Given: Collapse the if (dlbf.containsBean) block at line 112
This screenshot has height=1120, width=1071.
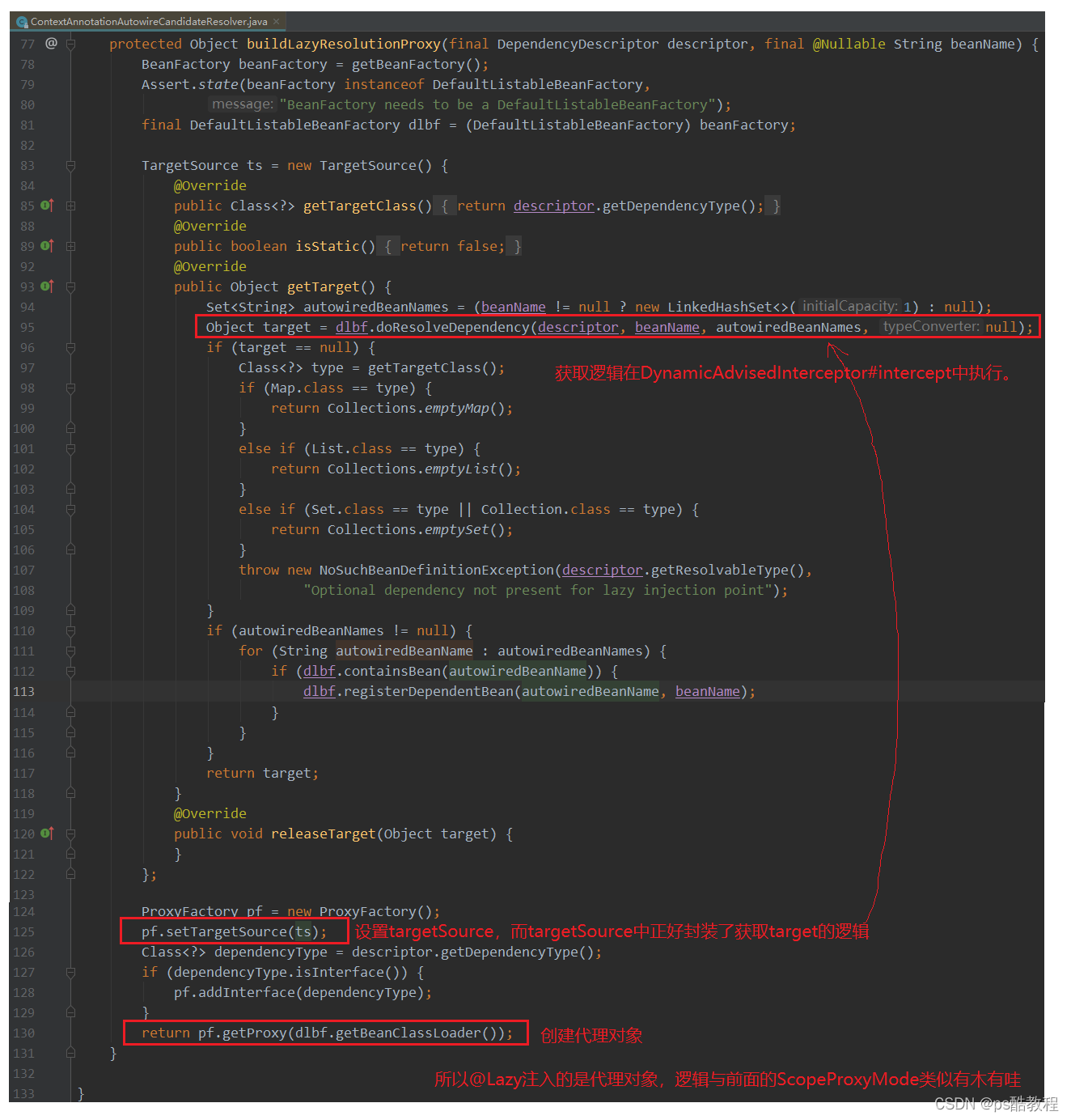Looking at the screenshot, I should point(70,671).
